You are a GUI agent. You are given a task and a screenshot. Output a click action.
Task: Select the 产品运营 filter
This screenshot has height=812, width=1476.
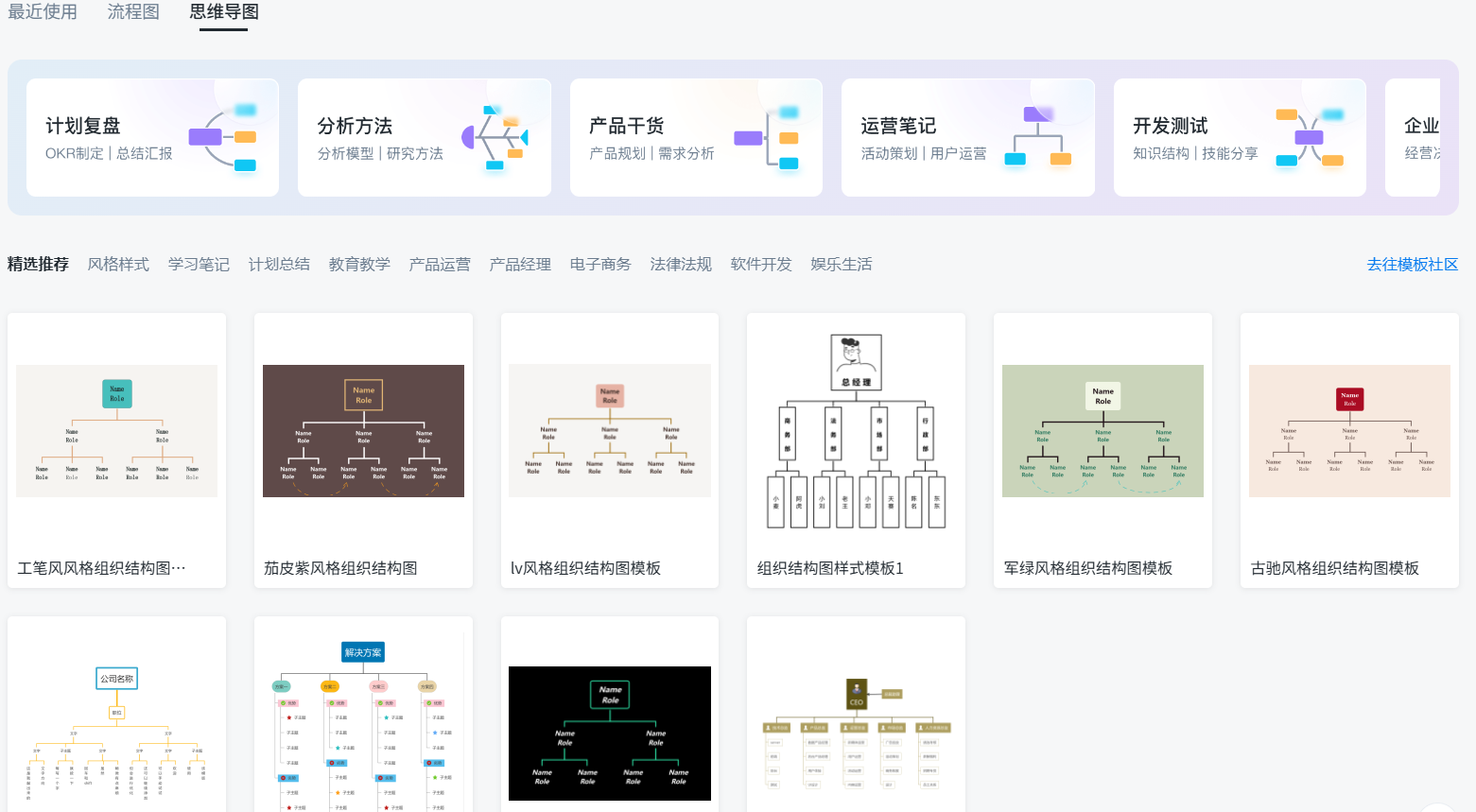coord(440,265)
